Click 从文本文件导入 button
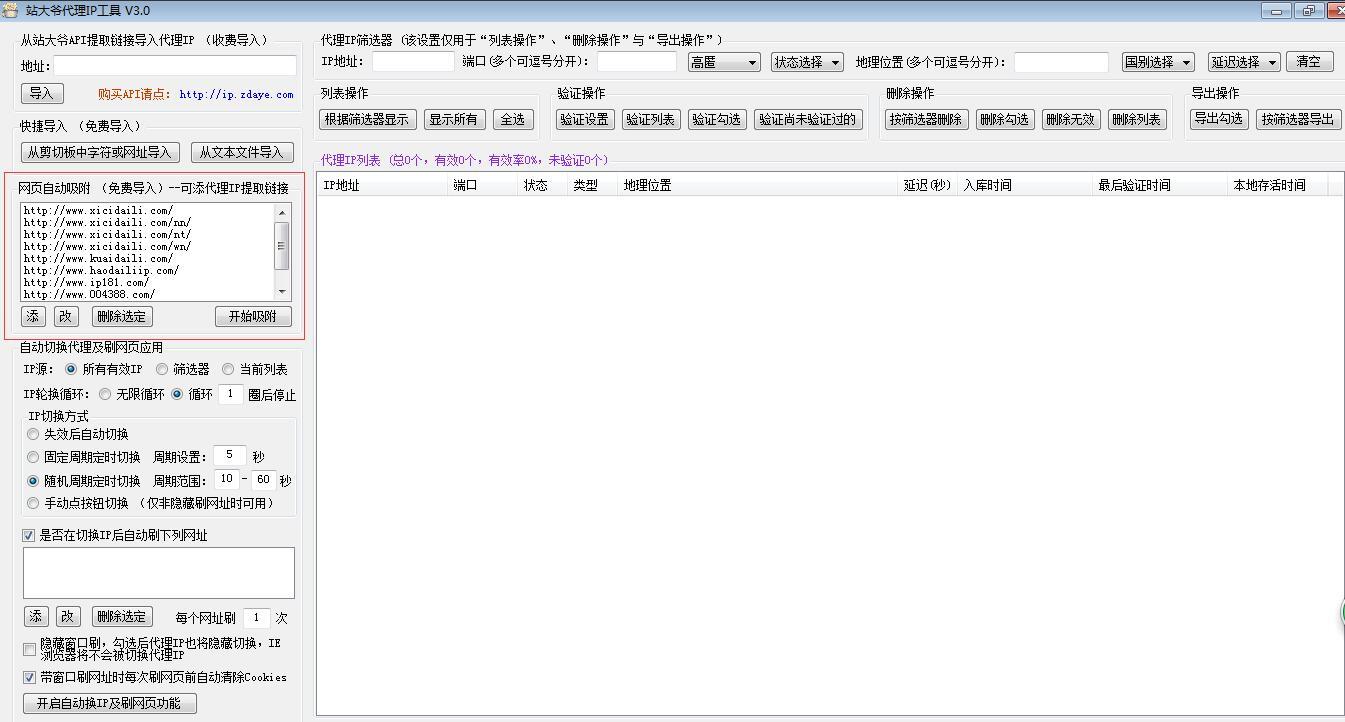1345x722 pixels. [x=241, y=153]
